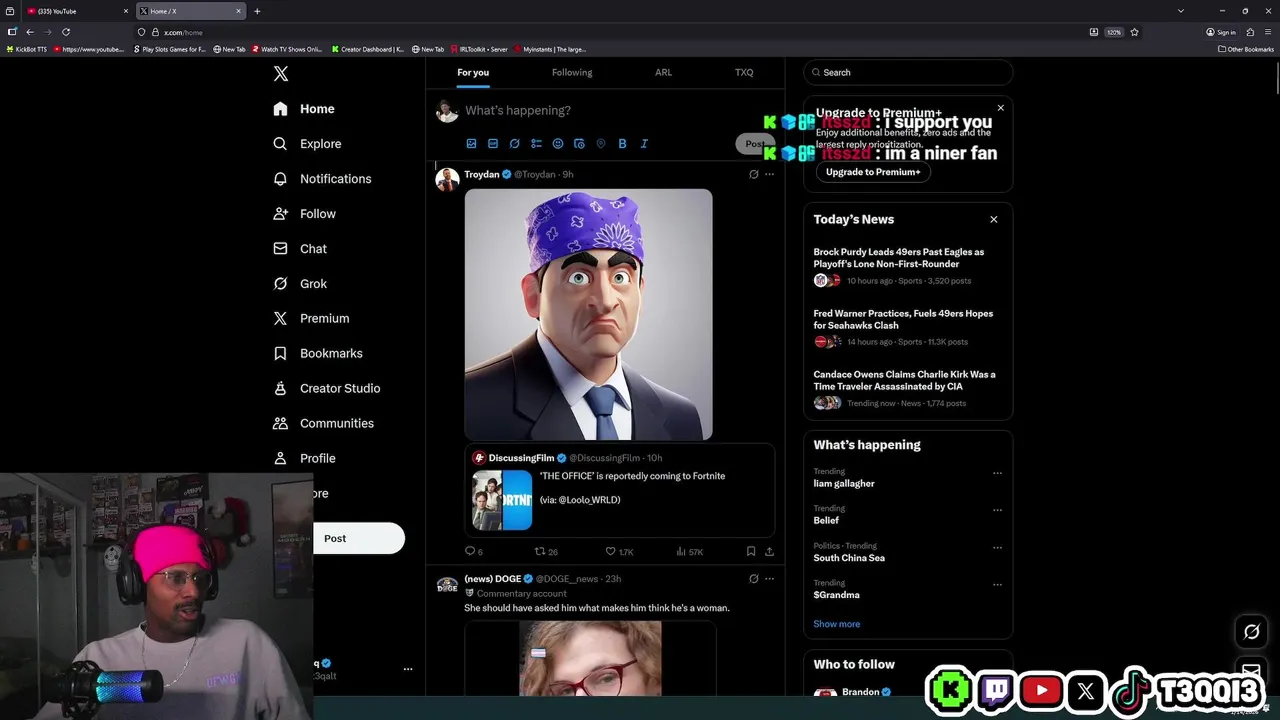Dismiss the Upgrade to Premium+ card
Screen dimensions: 1280x720
click(x=1000, y=108)
